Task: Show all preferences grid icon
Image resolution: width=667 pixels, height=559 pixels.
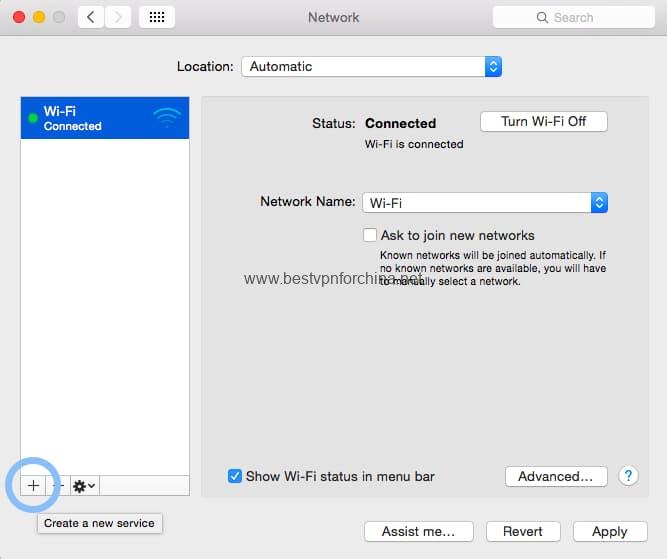Action: click(157, 17)
